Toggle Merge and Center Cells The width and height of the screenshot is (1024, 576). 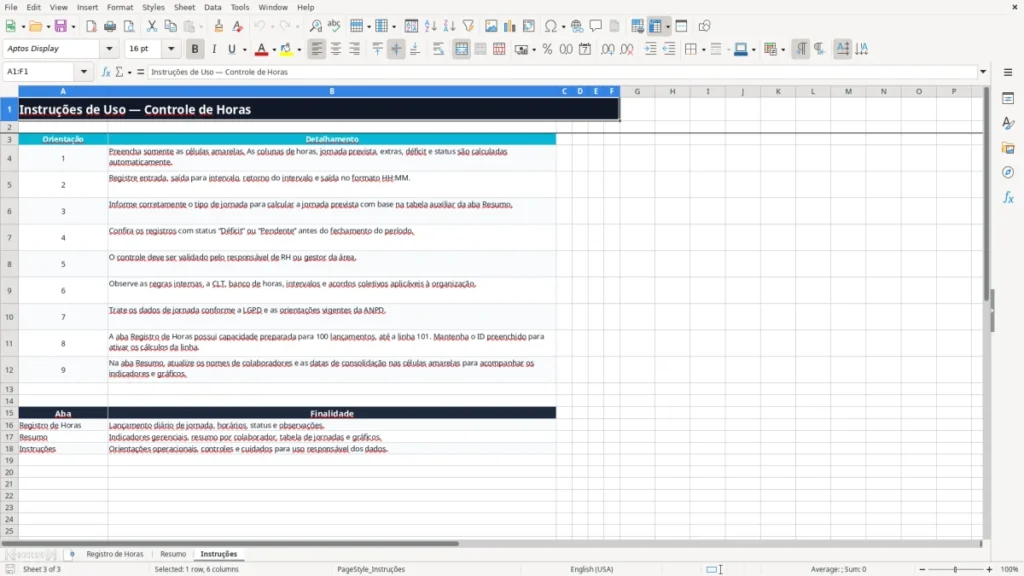click(462, 49)
